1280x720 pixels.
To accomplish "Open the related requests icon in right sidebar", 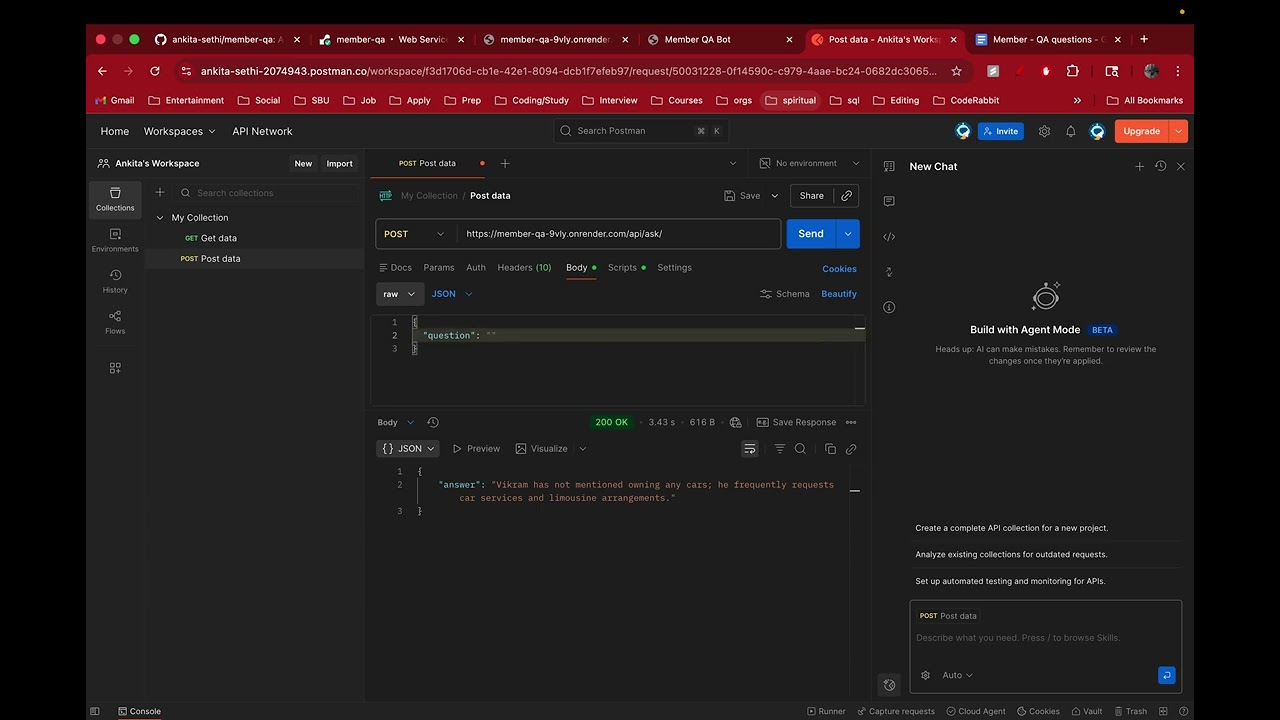I will [x=889, y=272].
